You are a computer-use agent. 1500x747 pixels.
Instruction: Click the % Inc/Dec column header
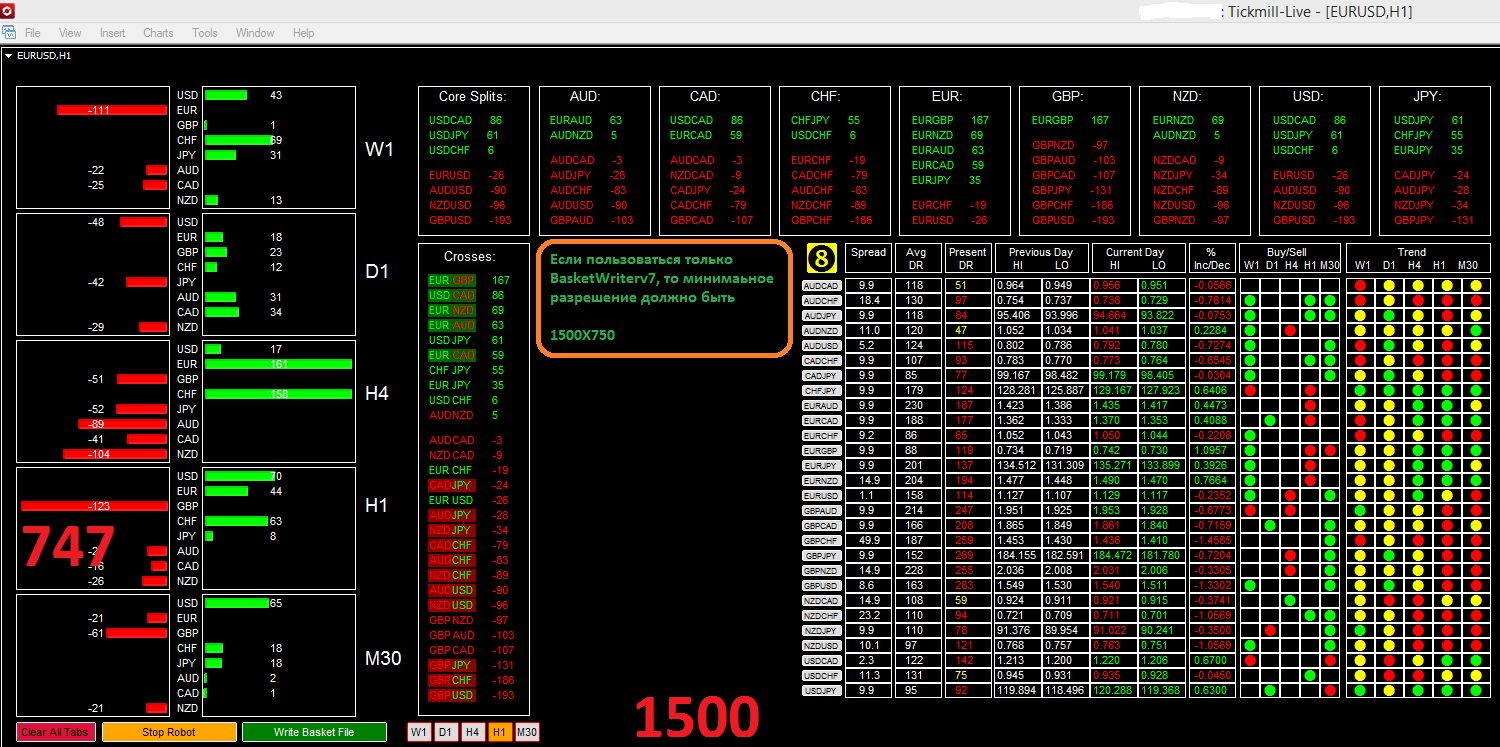[x=1211, y=258]
